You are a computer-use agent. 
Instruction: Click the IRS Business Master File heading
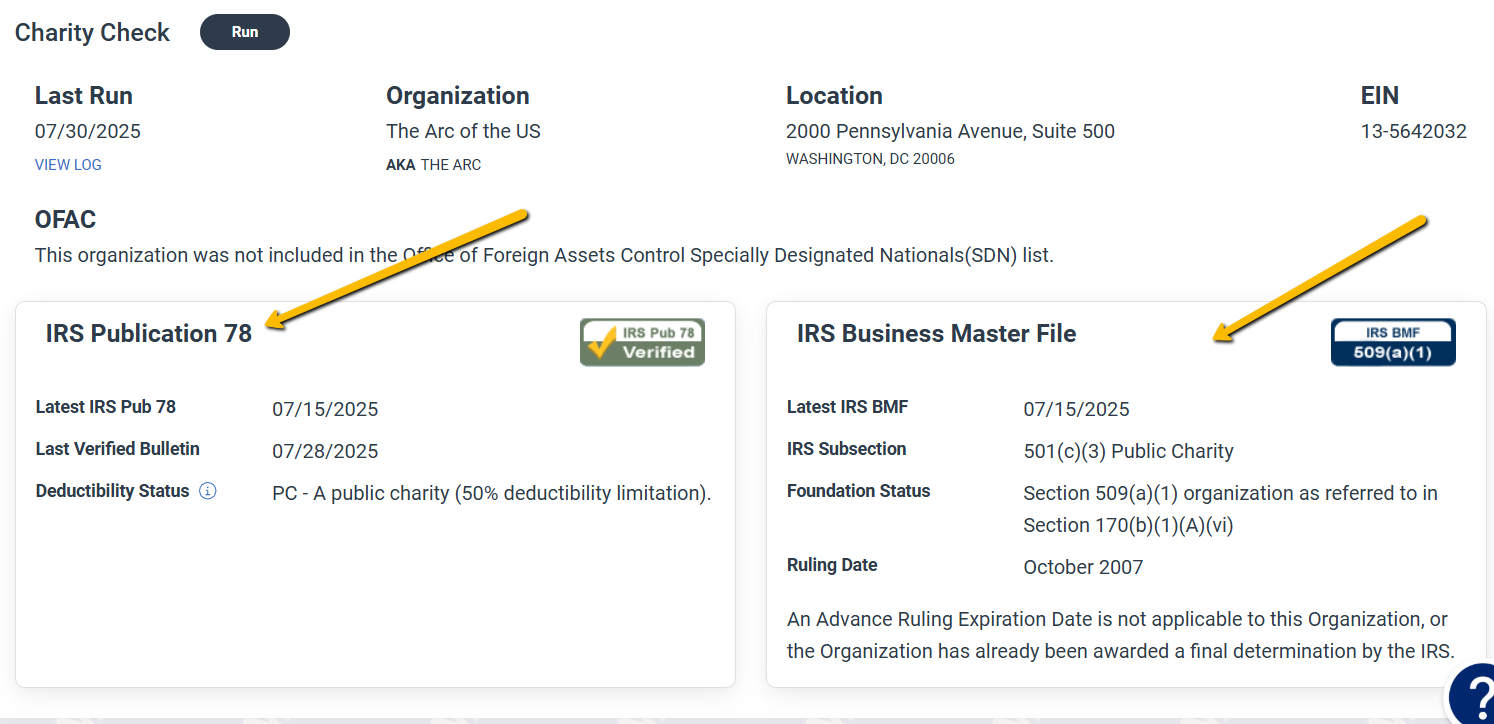(x=937, y=334)
